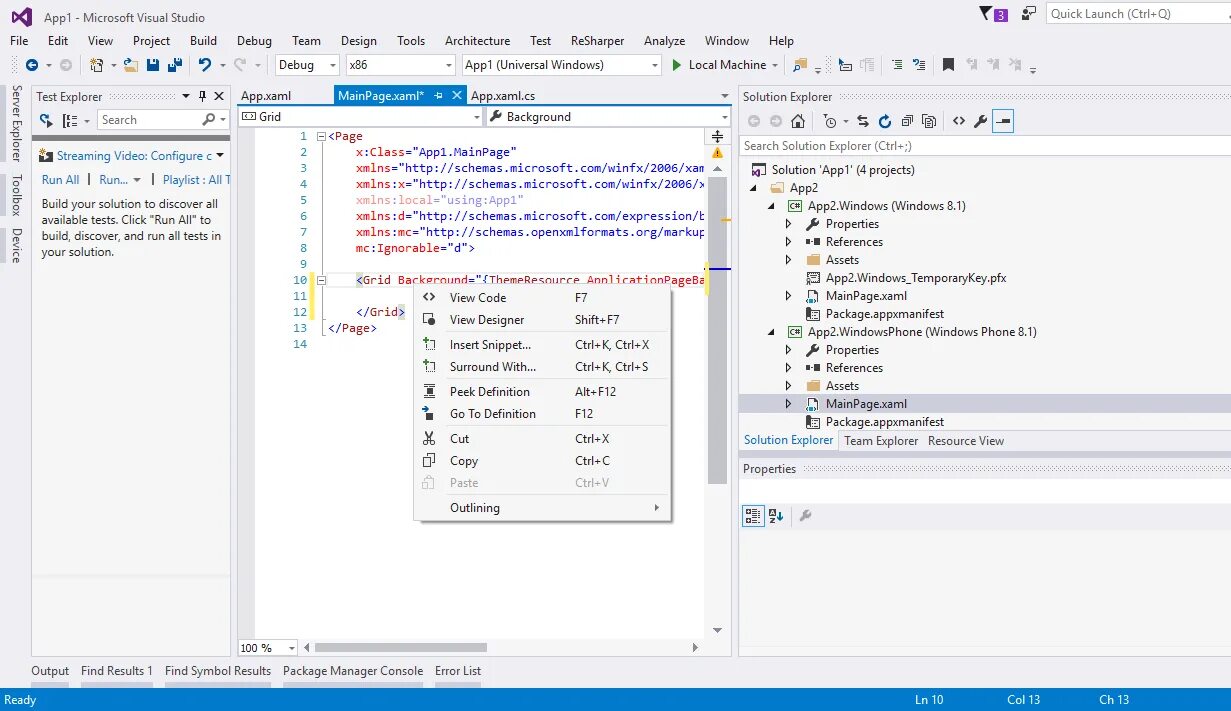Open the x86 platform dropdown
Viewport: 1231px width, 711px height.
(x=400, y=65)
